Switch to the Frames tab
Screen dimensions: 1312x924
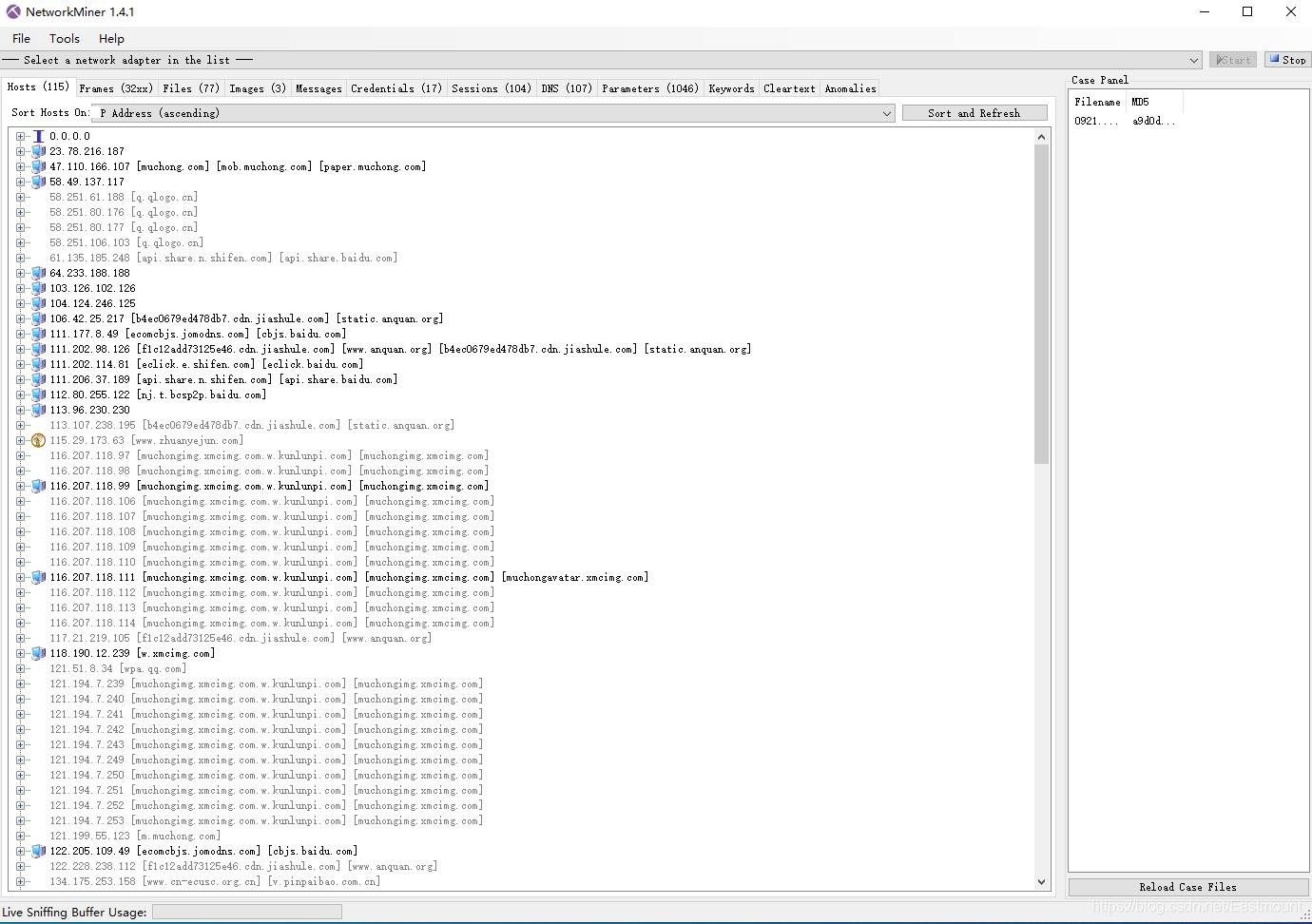click(x=116, y=88)
